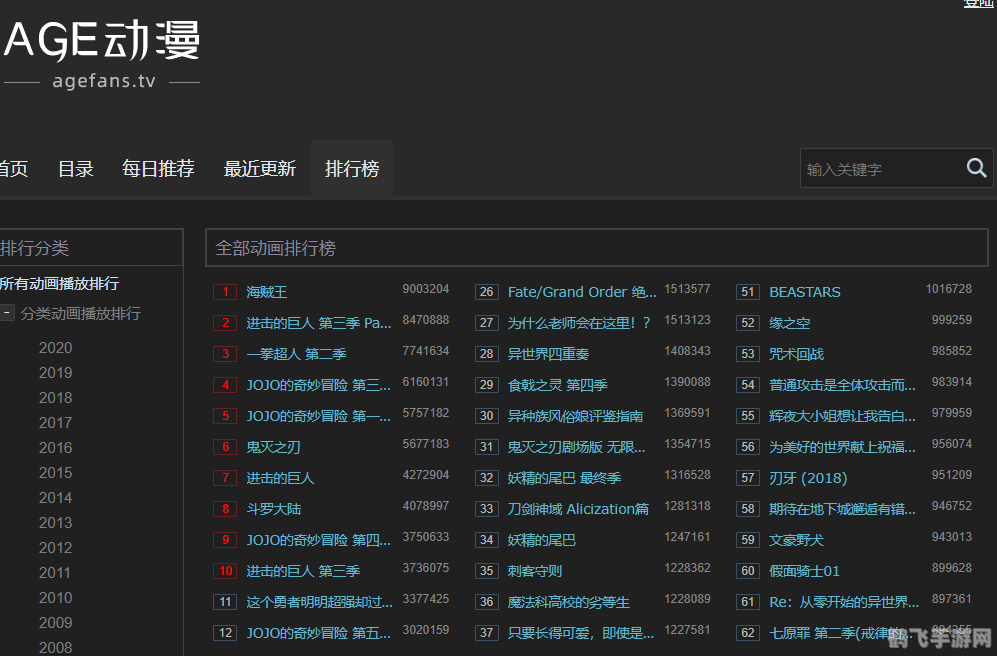
Task: Open the 排行榜 navigation tab
Action: [x=352, y=169]
